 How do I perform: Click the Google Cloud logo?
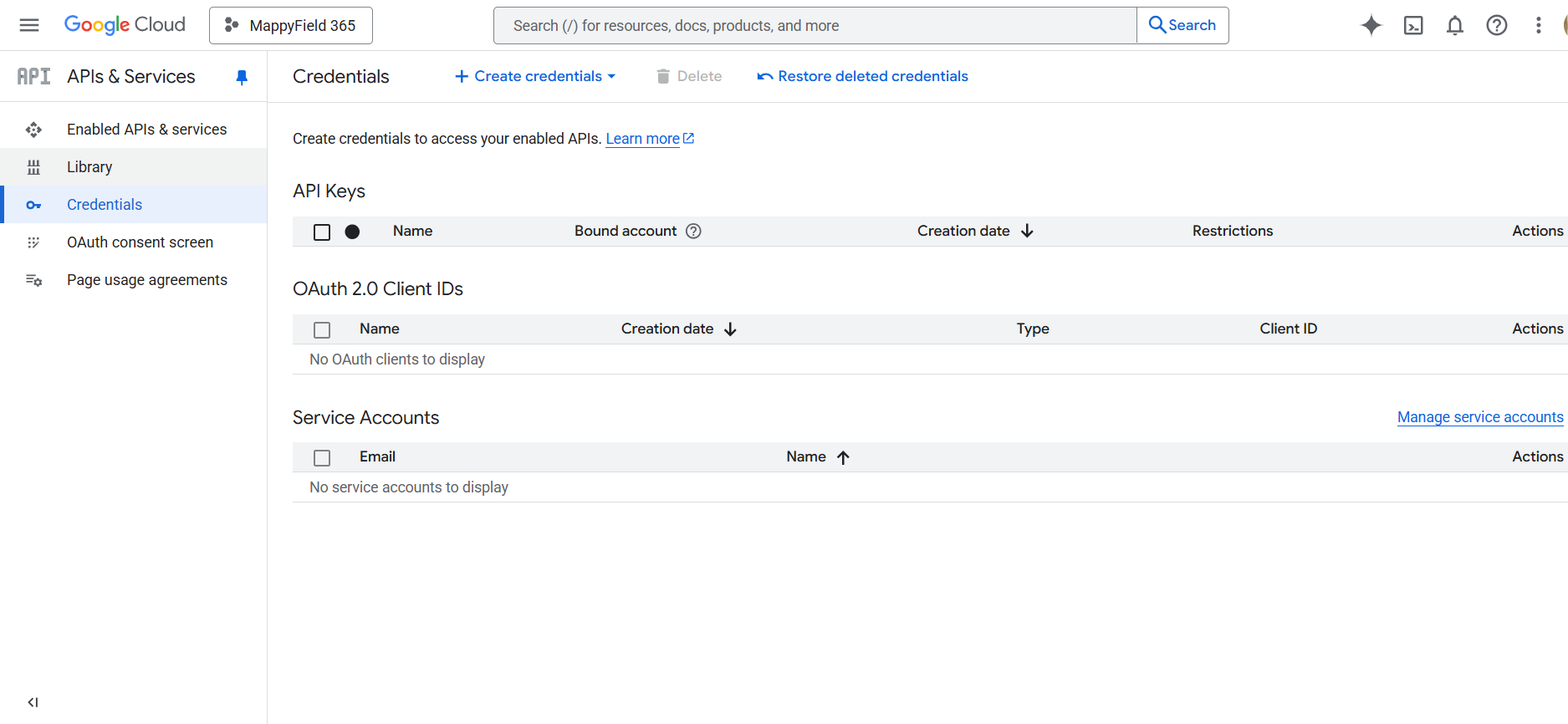[x=125, y=25]
